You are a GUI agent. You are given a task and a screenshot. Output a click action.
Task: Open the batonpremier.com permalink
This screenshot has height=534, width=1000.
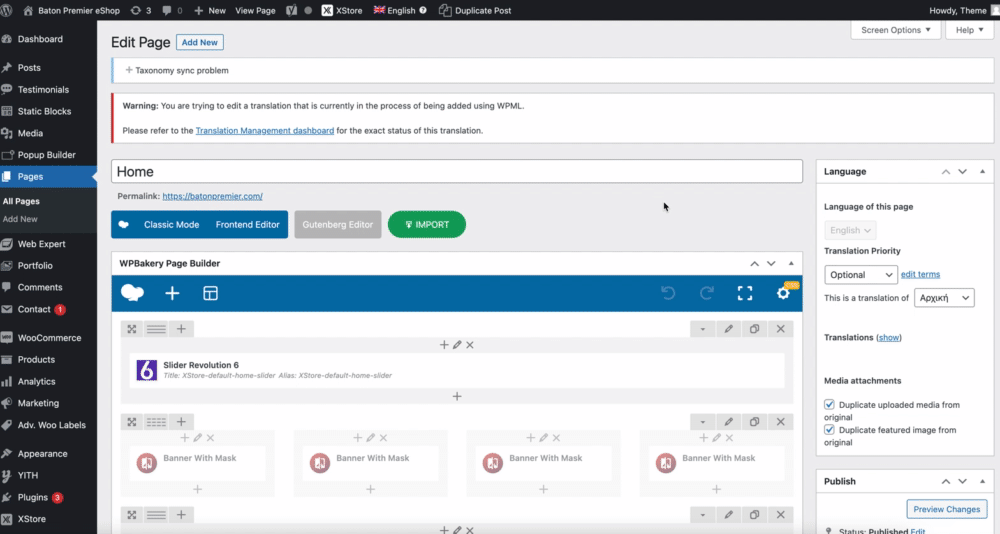point(212,196)
